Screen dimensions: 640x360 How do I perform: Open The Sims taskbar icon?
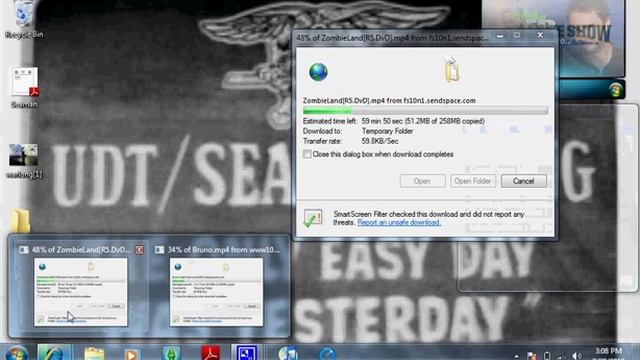(x=171, y=353)
